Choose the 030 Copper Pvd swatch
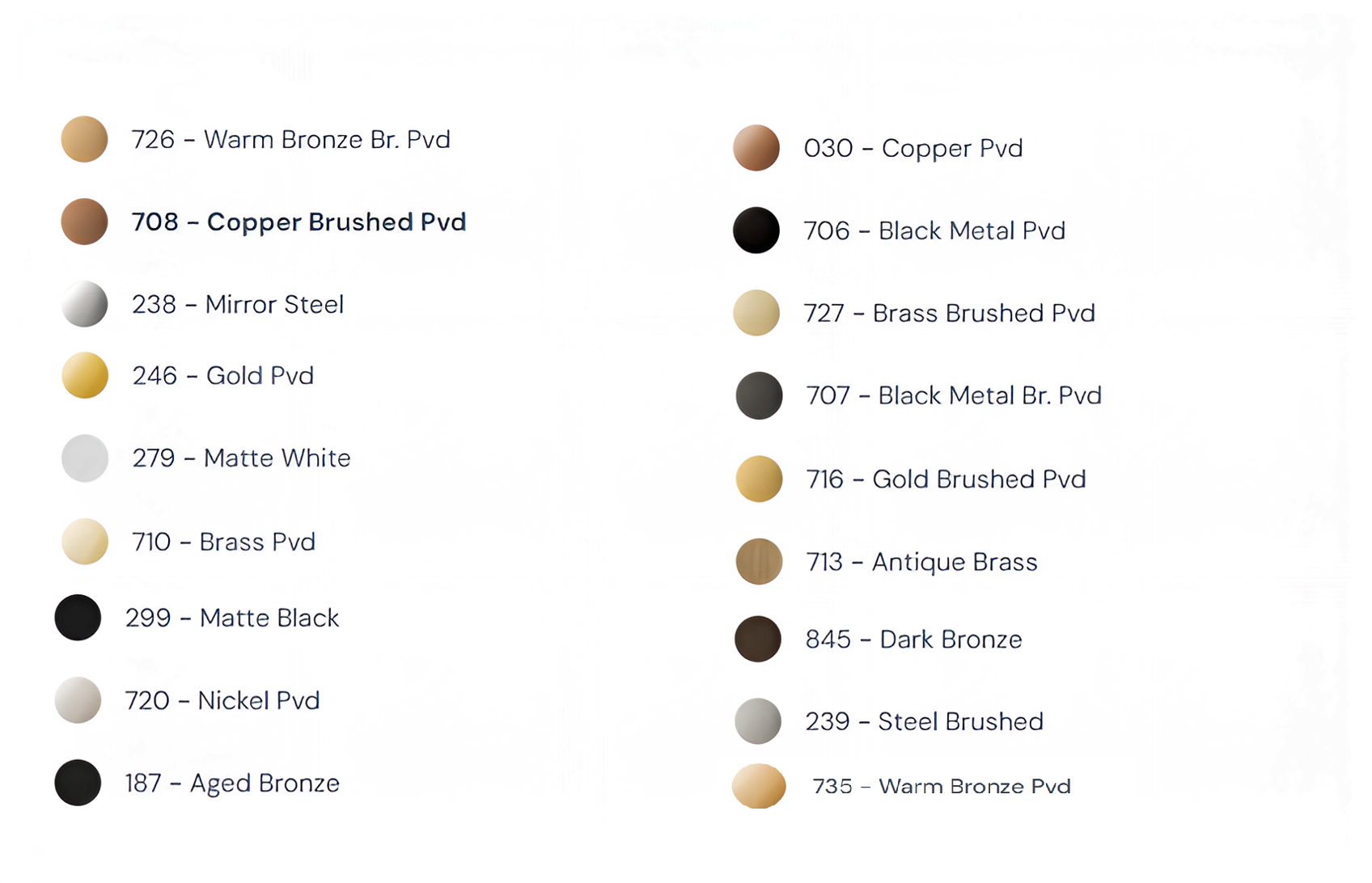The width and height of the screenshot is (1372, 883). point(756,148)
